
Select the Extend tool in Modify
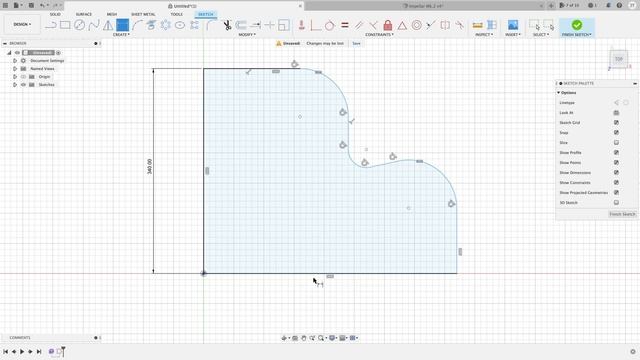click(x=256, y=25)
